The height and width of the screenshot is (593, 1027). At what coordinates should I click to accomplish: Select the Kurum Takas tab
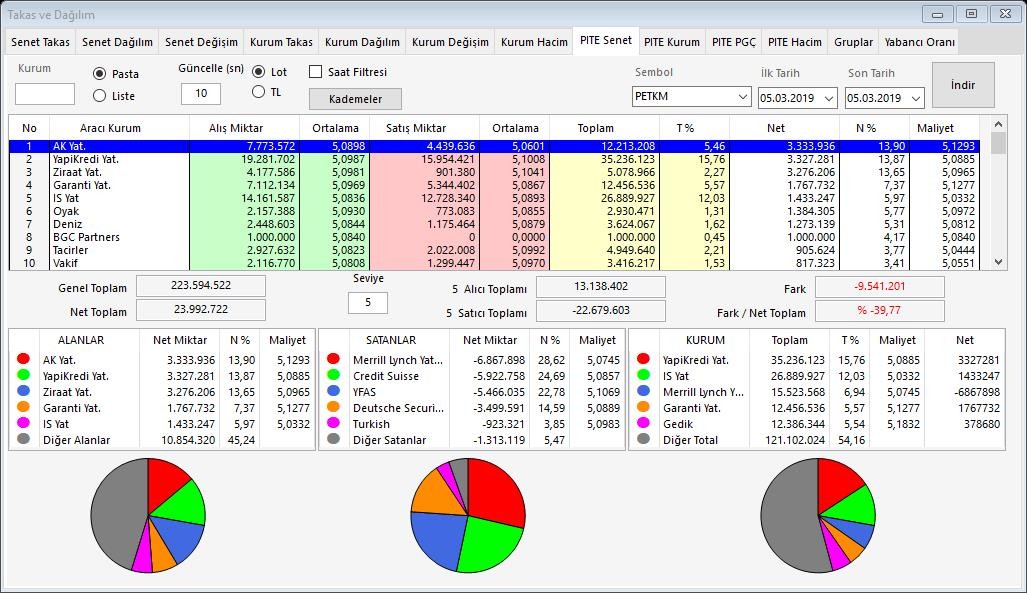(x=281, y=42)
